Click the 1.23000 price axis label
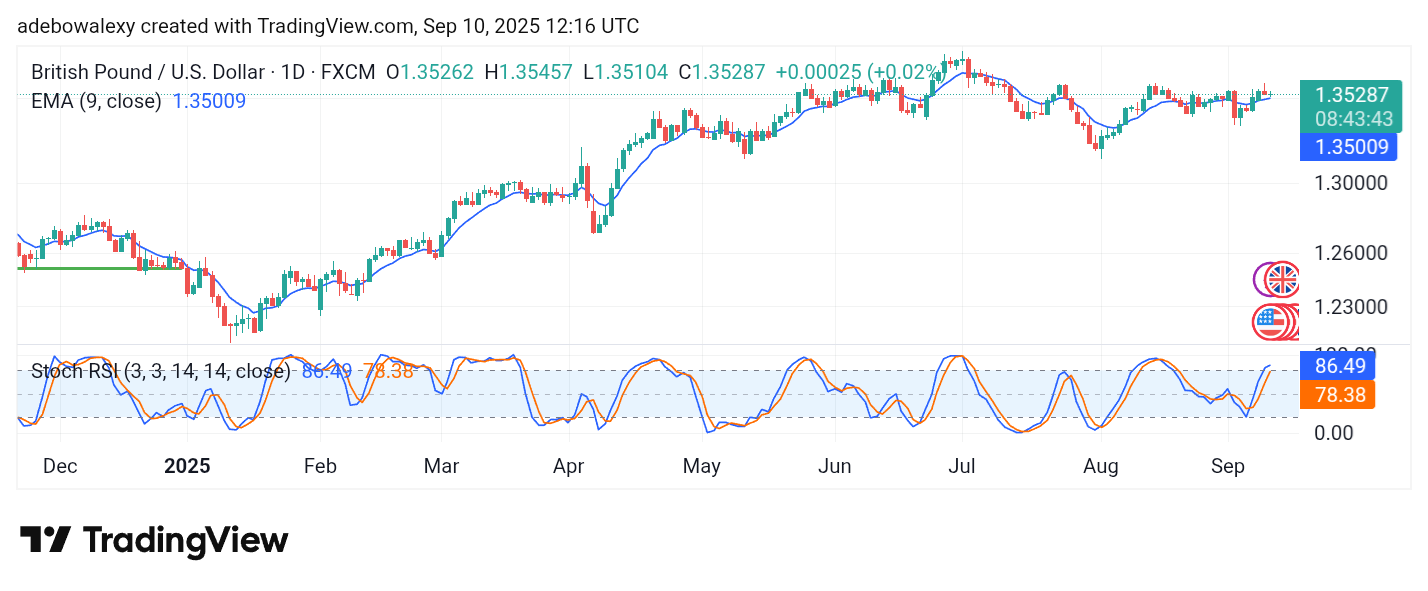 (x=1350, y=307)
